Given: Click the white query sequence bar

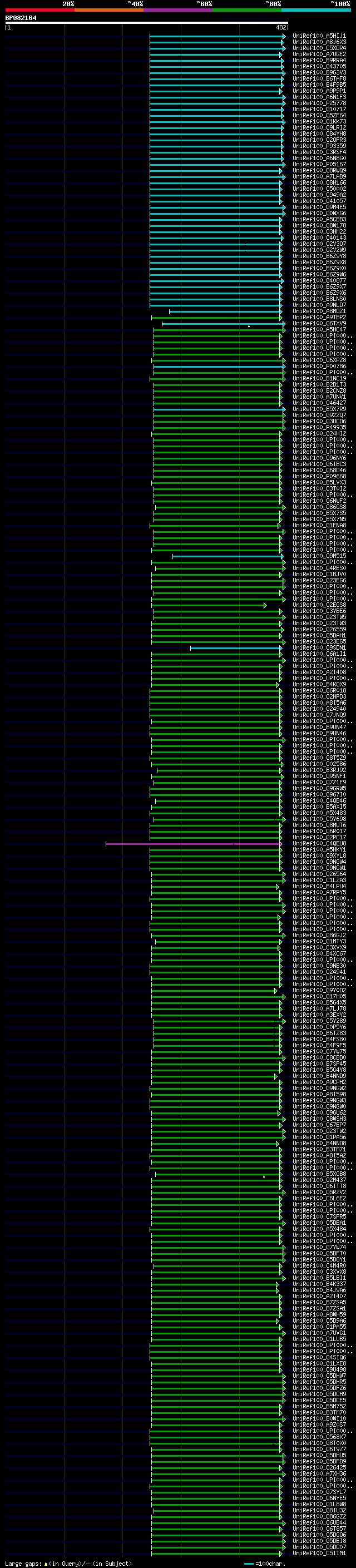Looking at the screenshot, I should (x=147, y=23).
